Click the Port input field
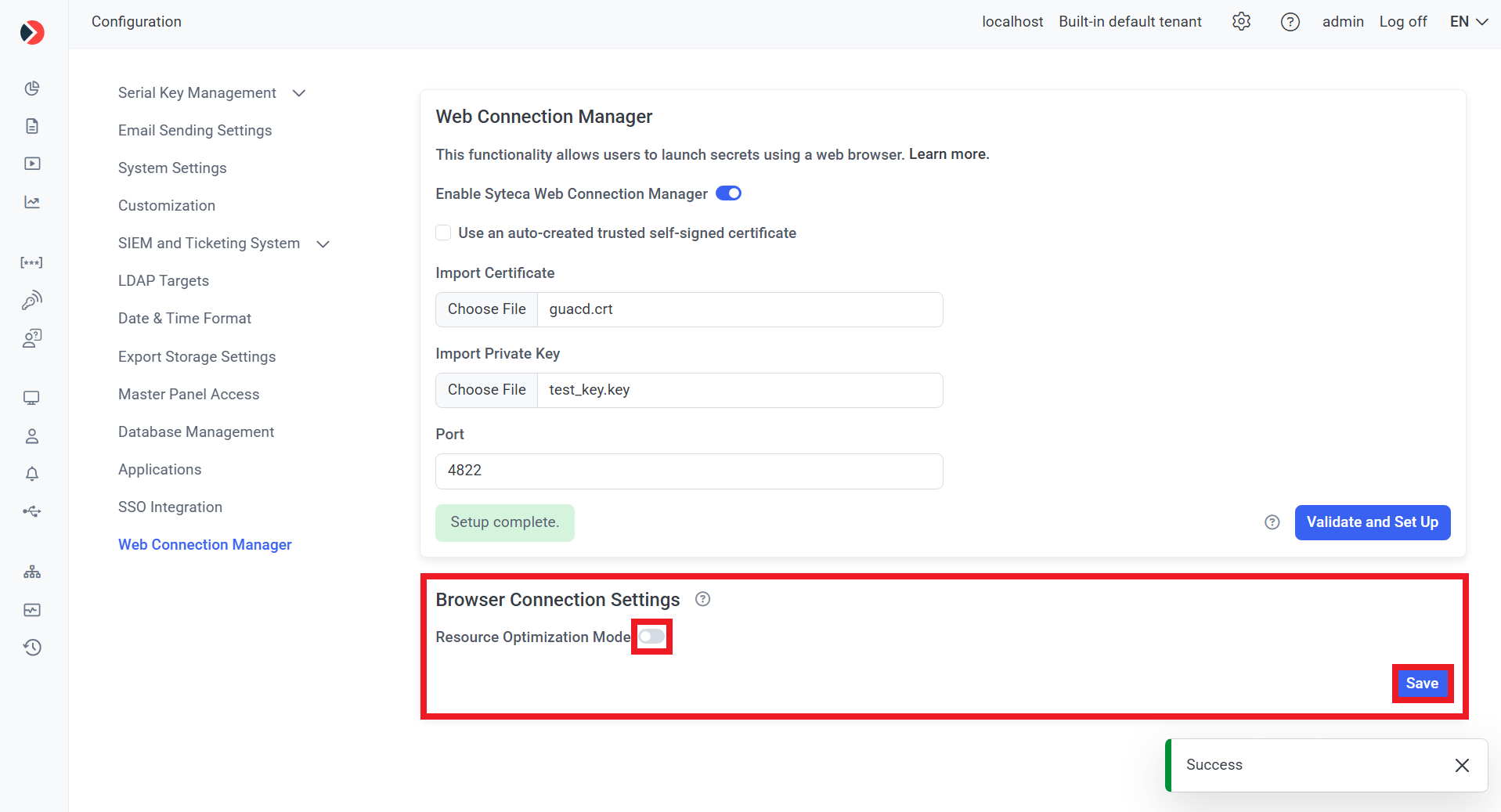This screenshot has width=1501, height=812. (x=689, y=471)
